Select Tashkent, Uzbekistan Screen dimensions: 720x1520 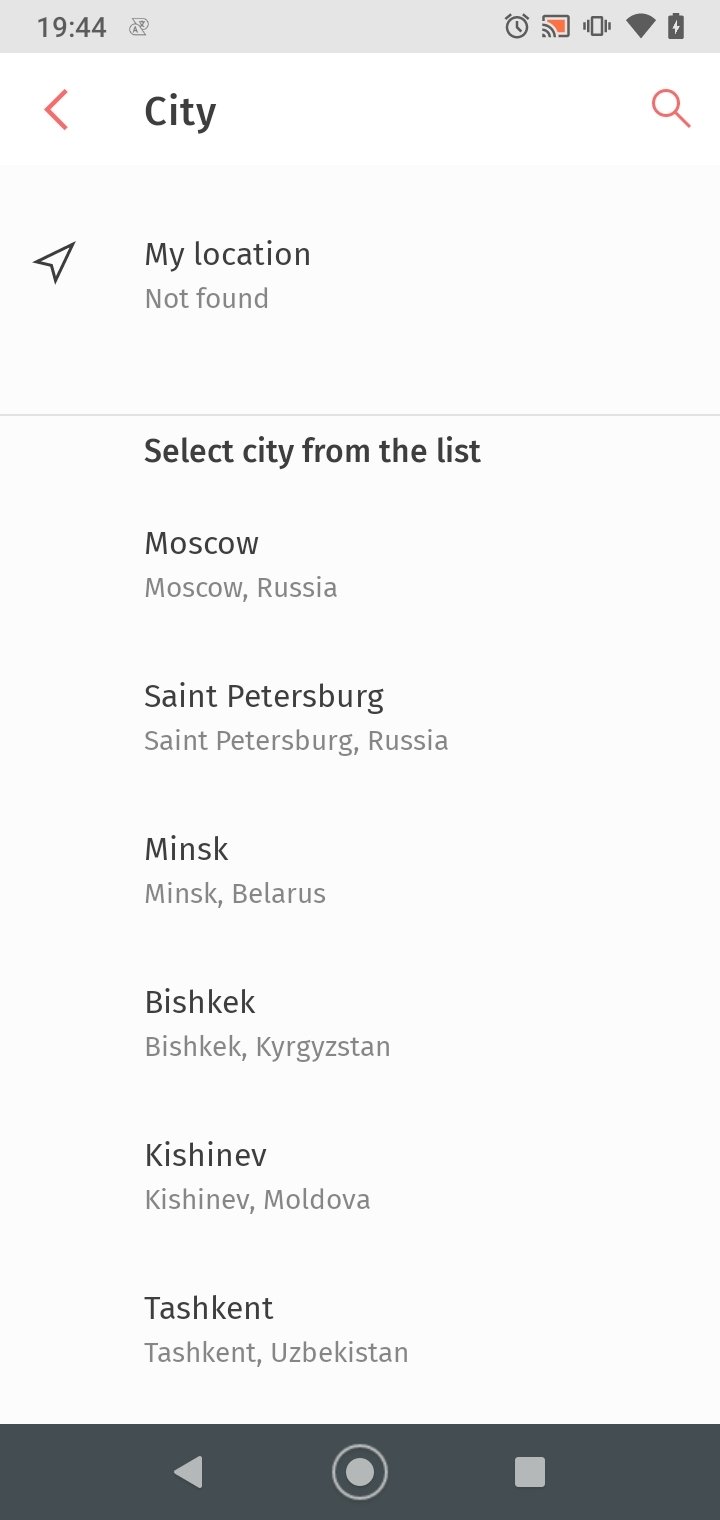pyautogui.click(x=276, y=1329)
